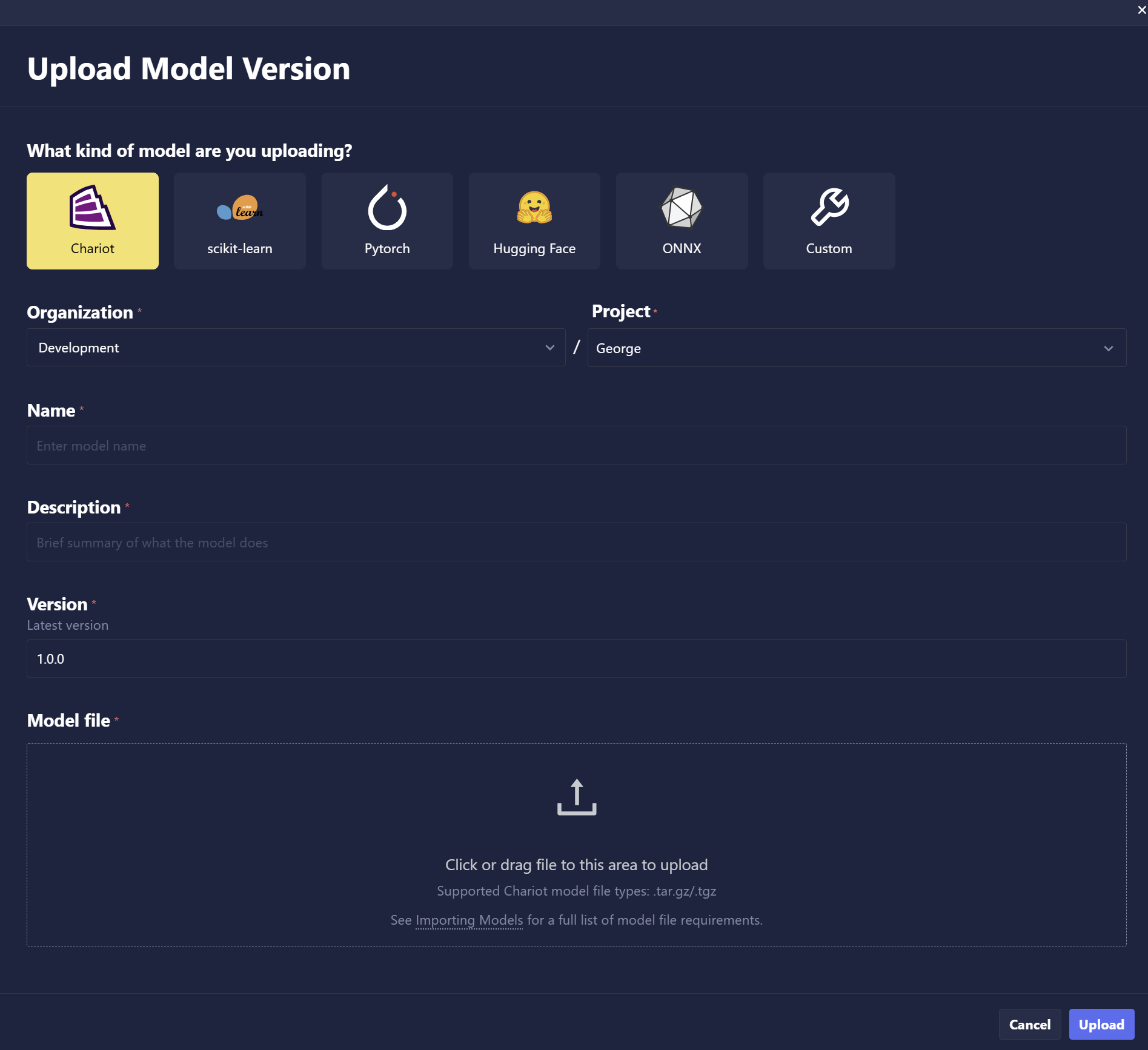Edit the Version field containing 1.0.0
The image size is (1148, 1050).
[576, 659]
